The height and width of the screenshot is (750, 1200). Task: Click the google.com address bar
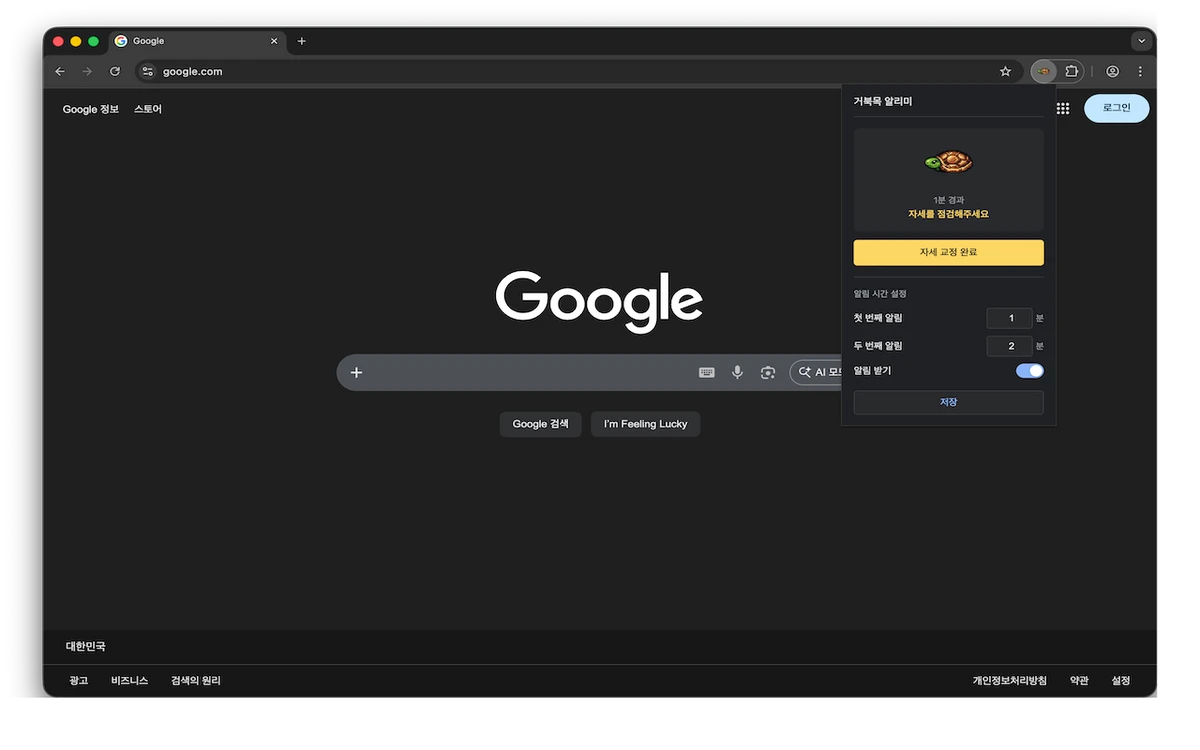(x=578, y=72)
